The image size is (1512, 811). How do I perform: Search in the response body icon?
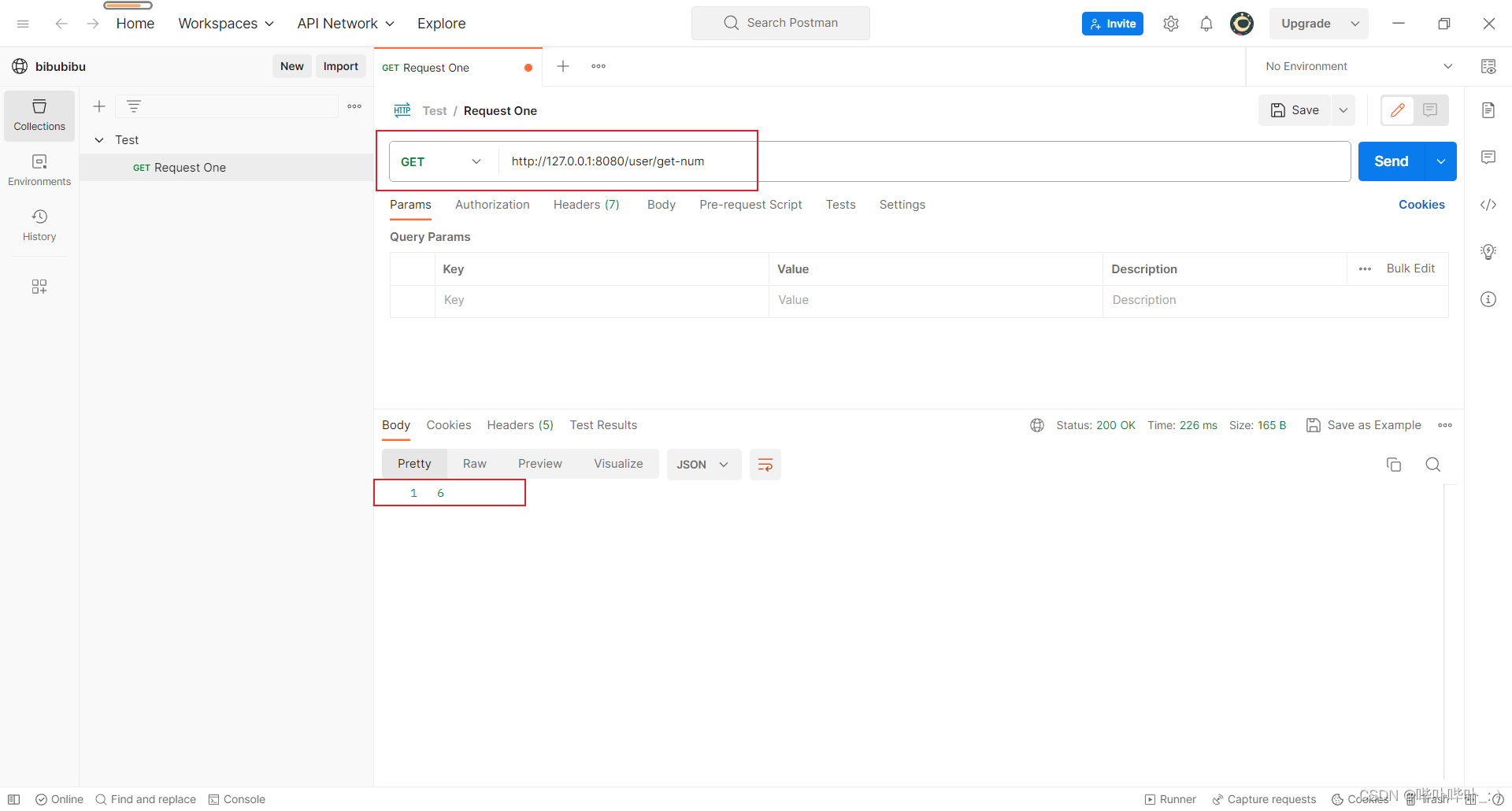(x=1433, y=465)
